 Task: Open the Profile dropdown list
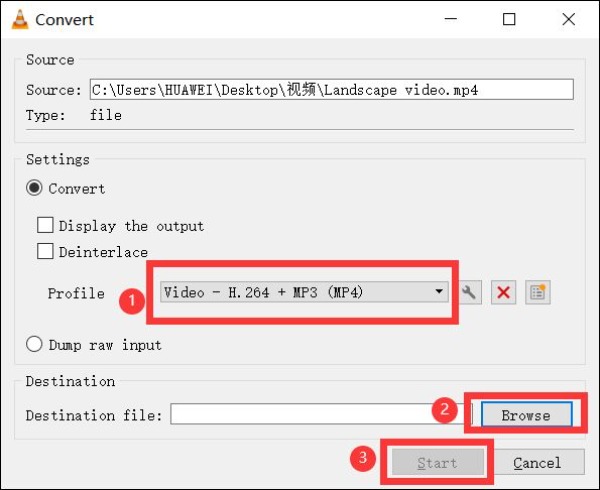(x=304, y=292)
